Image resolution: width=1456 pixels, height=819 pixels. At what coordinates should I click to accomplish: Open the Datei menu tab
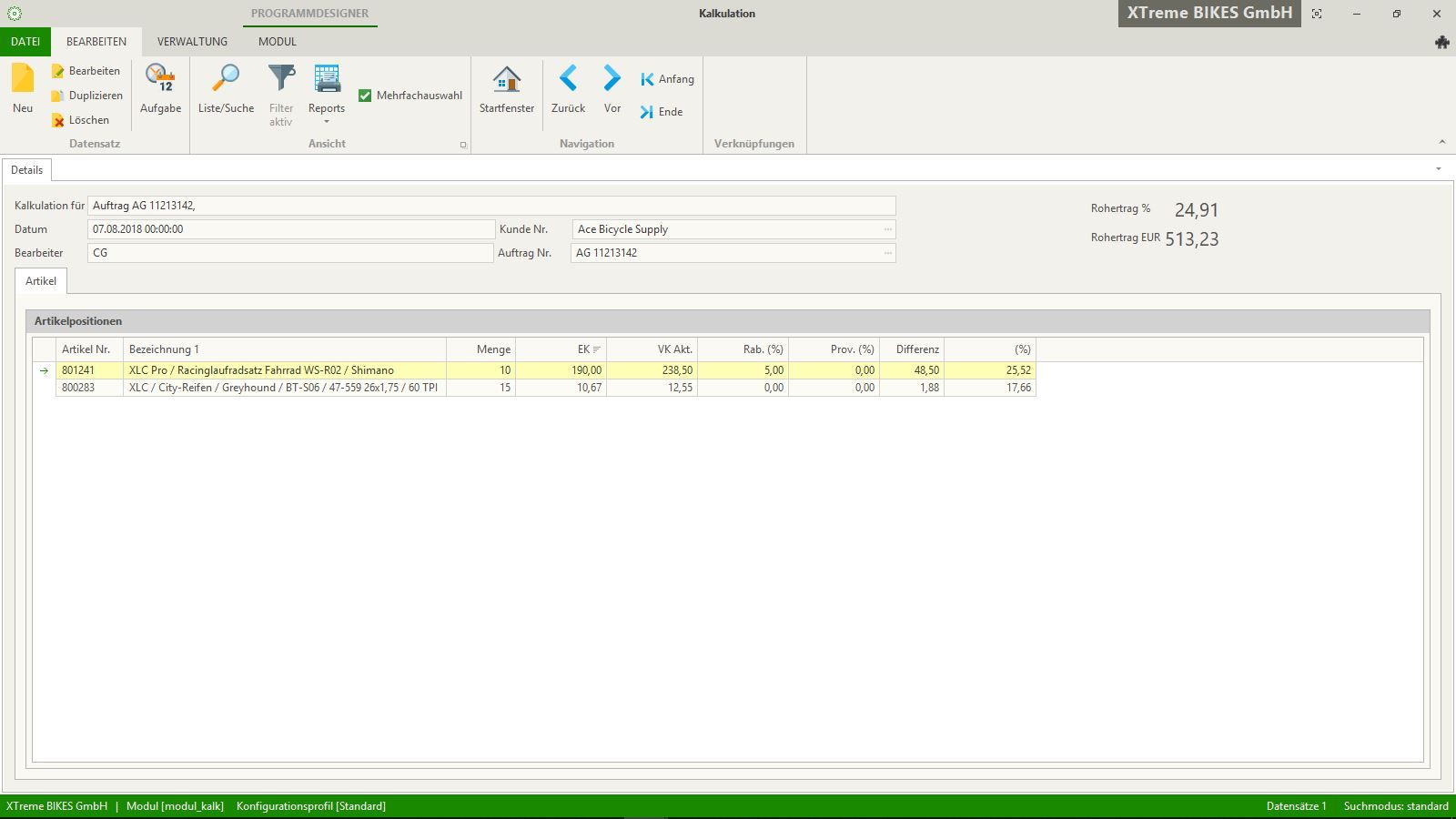click(25, 42)
